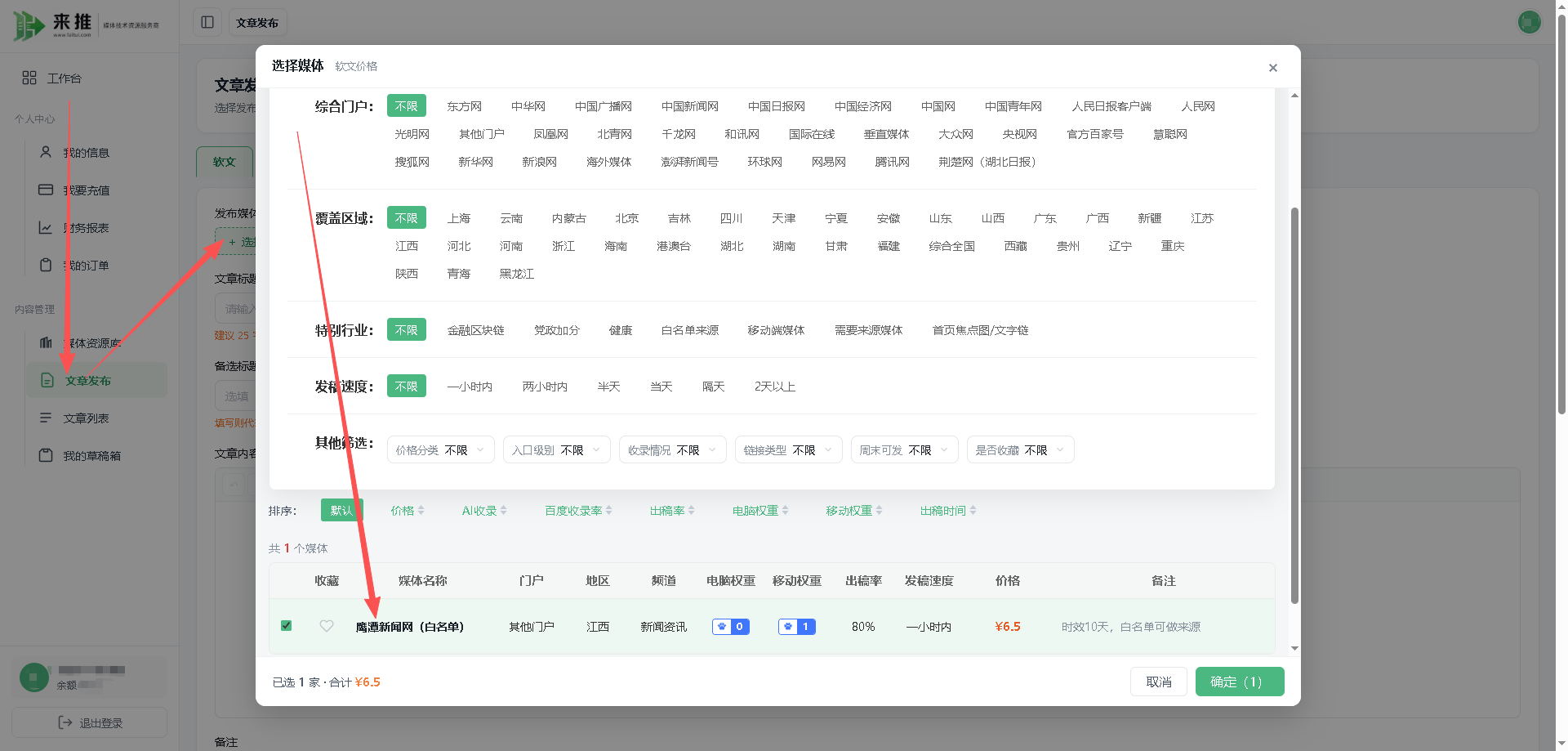The image size is (1568, 751).
Task: Expand the 收录情况 dropdown
Action: (x=673, y=450)
